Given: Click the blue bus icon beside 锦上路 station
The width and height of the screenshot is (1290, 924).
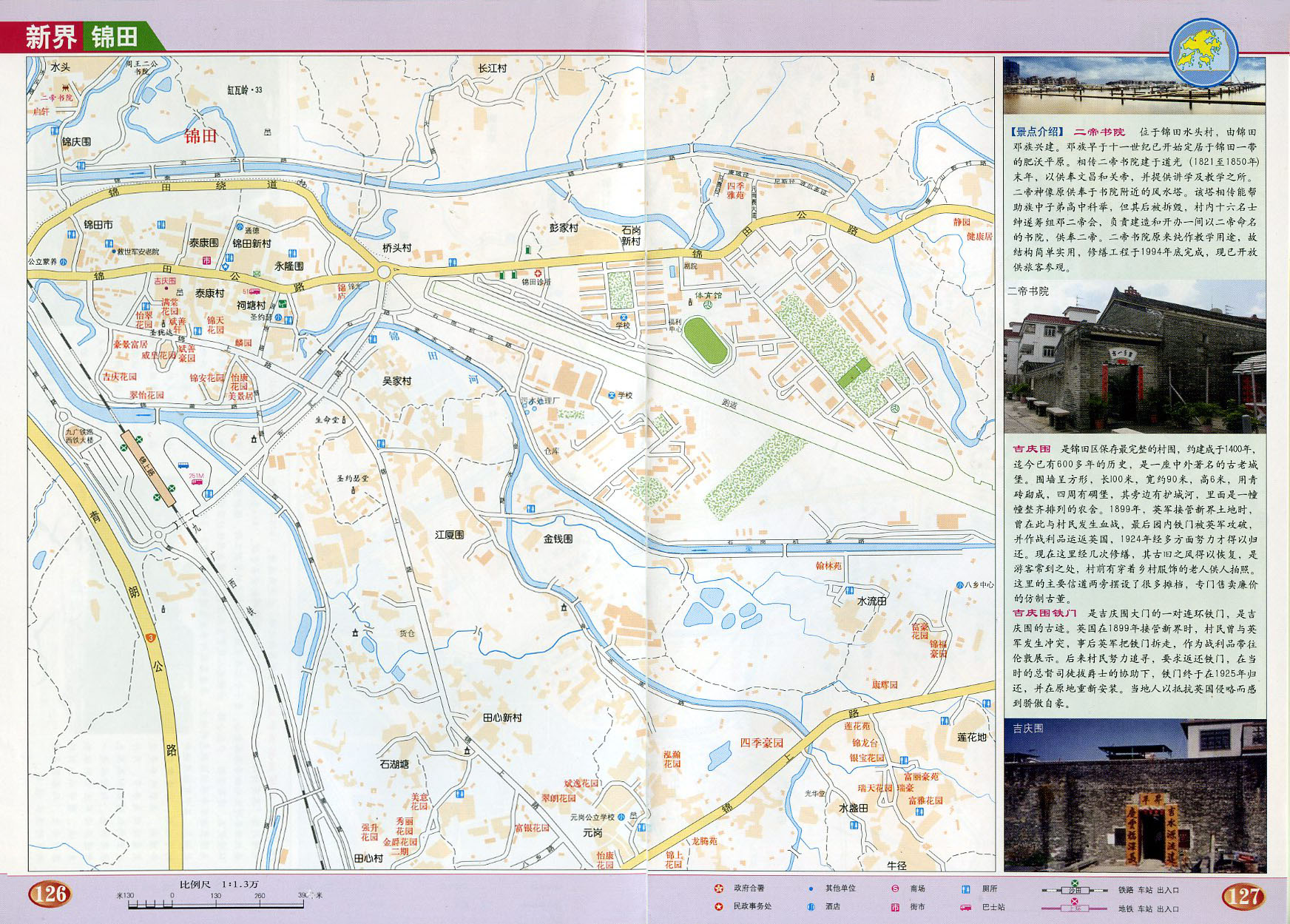Looking at the screenshot, I should [184, 465].
